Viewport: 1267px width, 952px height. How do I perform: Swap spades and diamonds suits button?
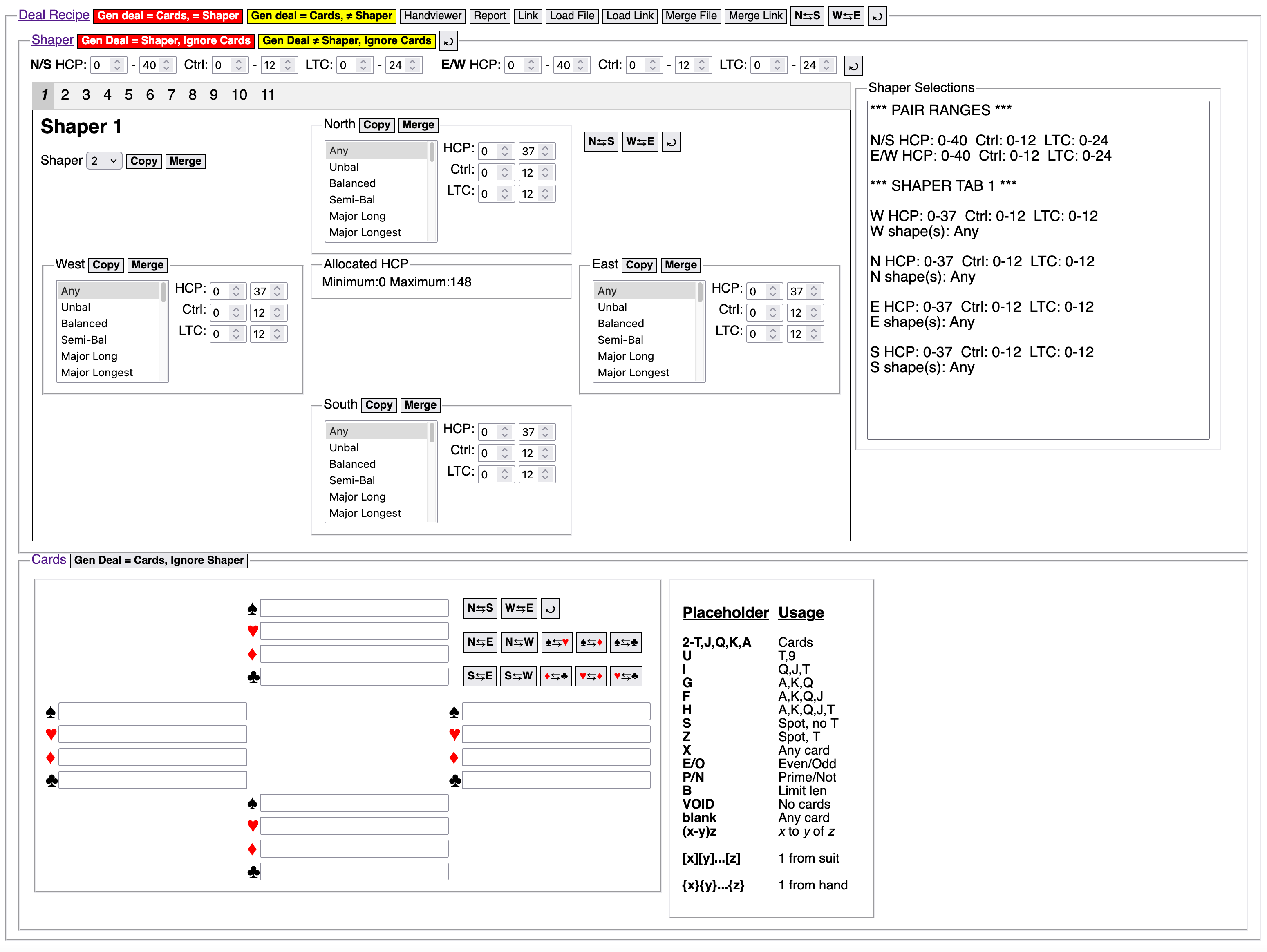click(x=591, y=642)
